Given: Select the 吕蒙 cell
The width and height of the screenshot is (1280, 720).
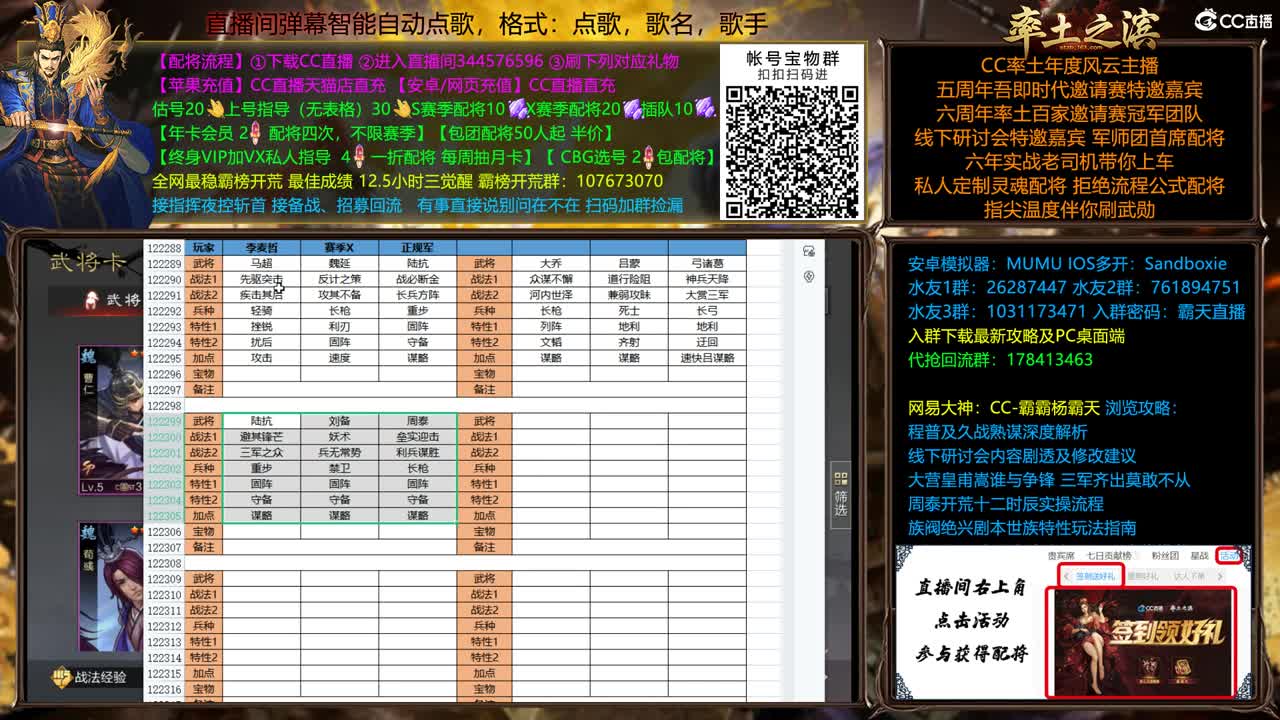Looking at the screenshot, I should coord(629,263).
